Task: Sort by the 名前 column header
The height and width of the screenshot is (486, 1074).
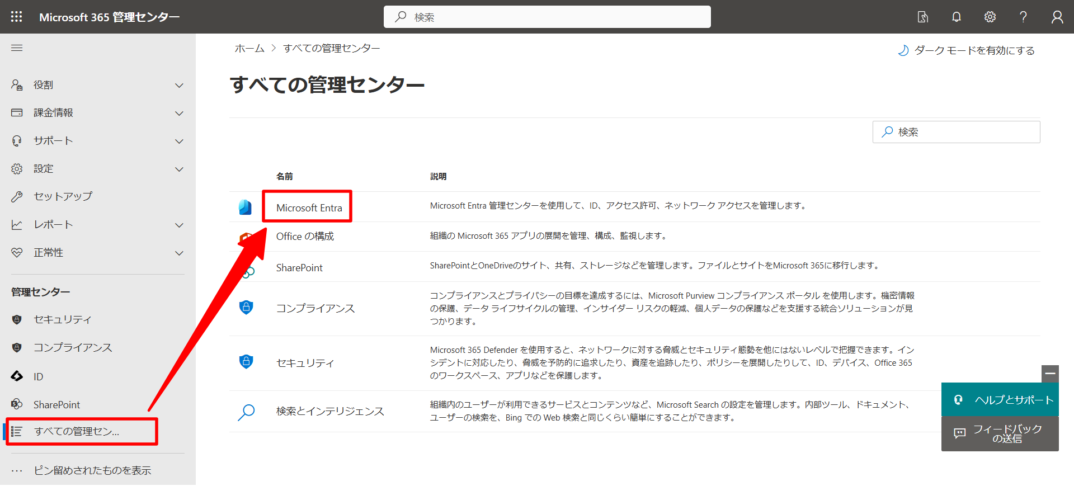Action: click(284, 177)
